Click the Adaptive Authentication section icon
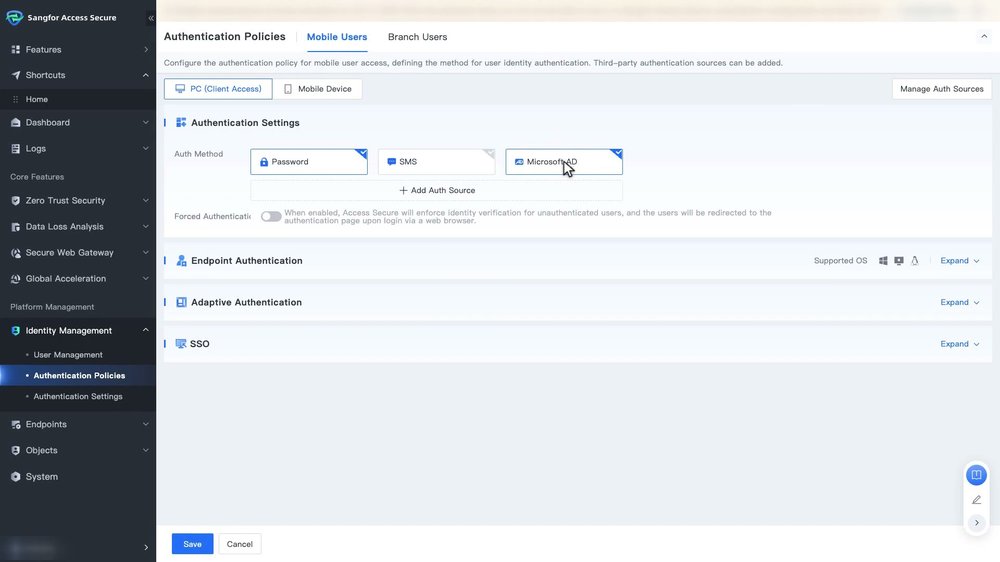Image resolution: width=1000 pixels, height=562 pixels. click(x=181, y=302)
